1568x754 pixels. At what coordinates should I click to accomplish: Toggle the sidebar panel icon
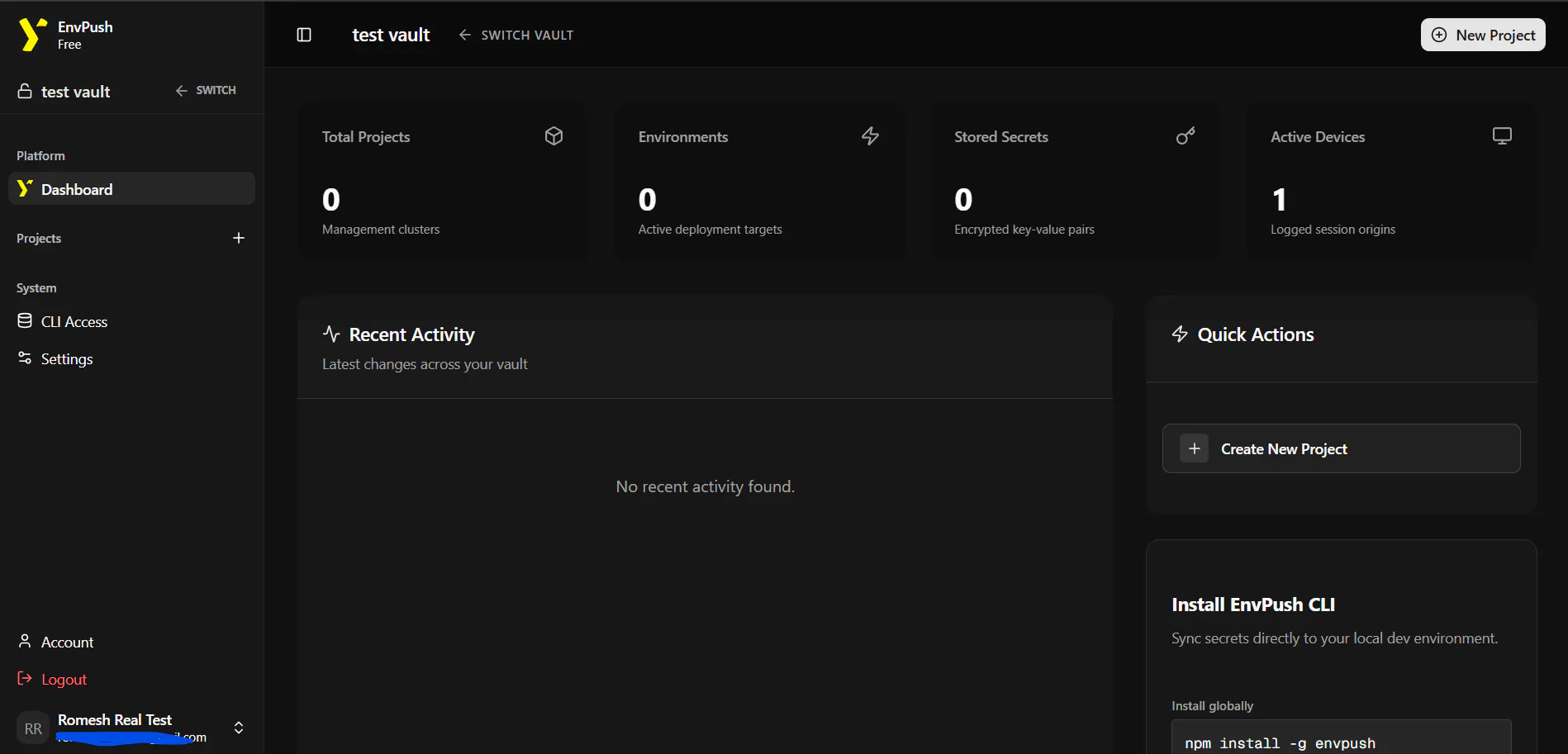304,35
